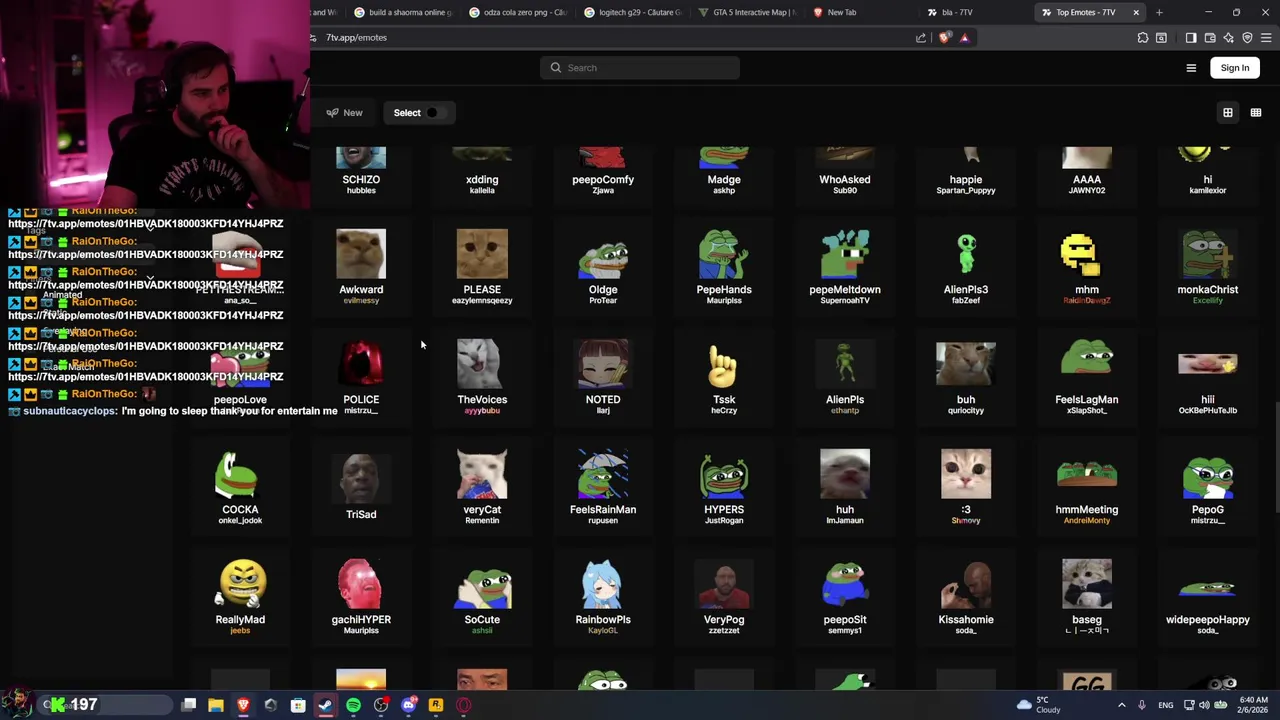
Task: Click Brave Rewards triangle icon
Action: (x=964, y=38)
